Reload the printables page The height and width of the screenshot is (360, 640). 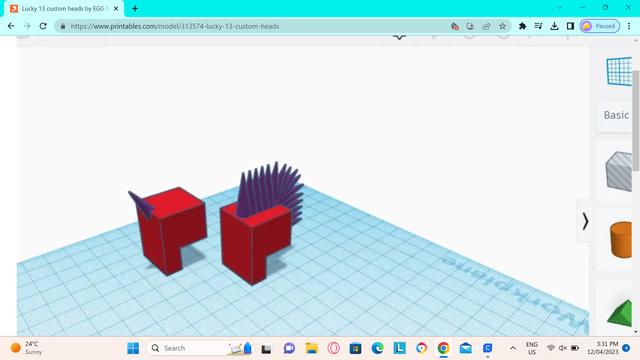click(x=43, y=26)
